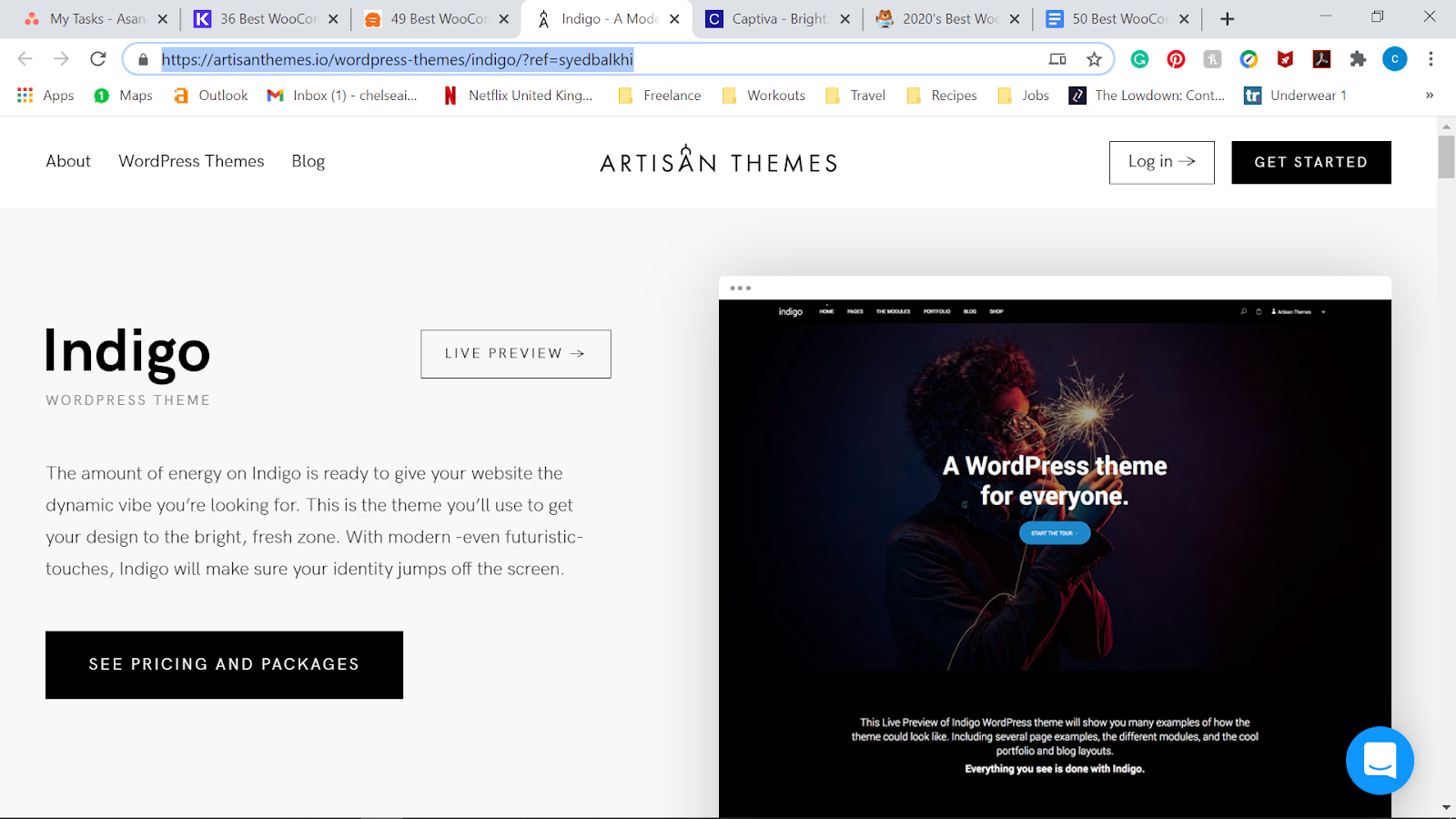
Task: Click the browser Forward arrow
Action: point(61,59)
